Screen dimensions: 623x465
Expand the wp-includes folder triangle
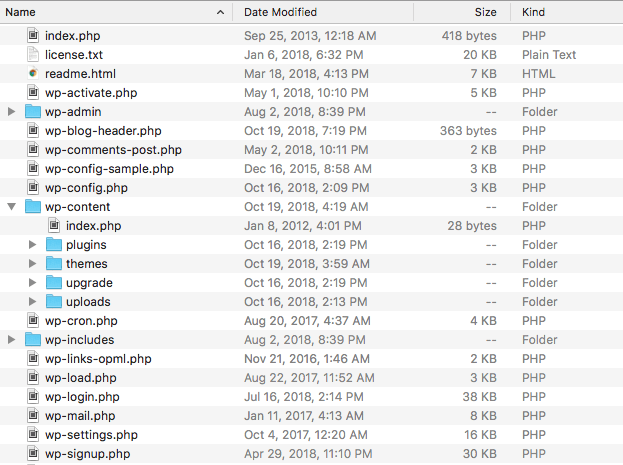tap(12, 340)
